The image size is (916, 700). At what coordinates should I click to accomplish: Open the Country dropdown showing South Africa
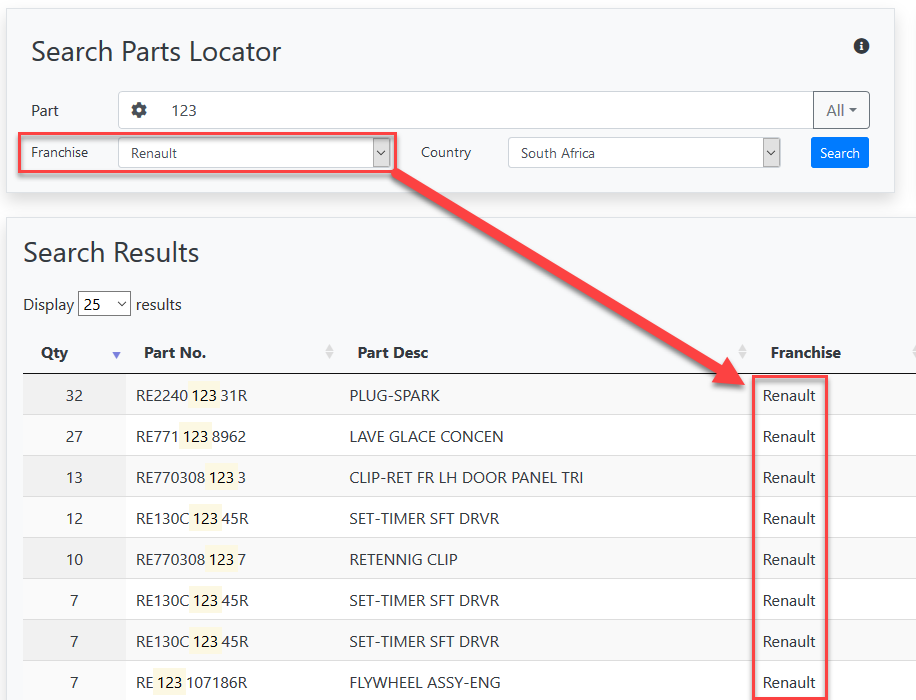(x=644, y=153)
